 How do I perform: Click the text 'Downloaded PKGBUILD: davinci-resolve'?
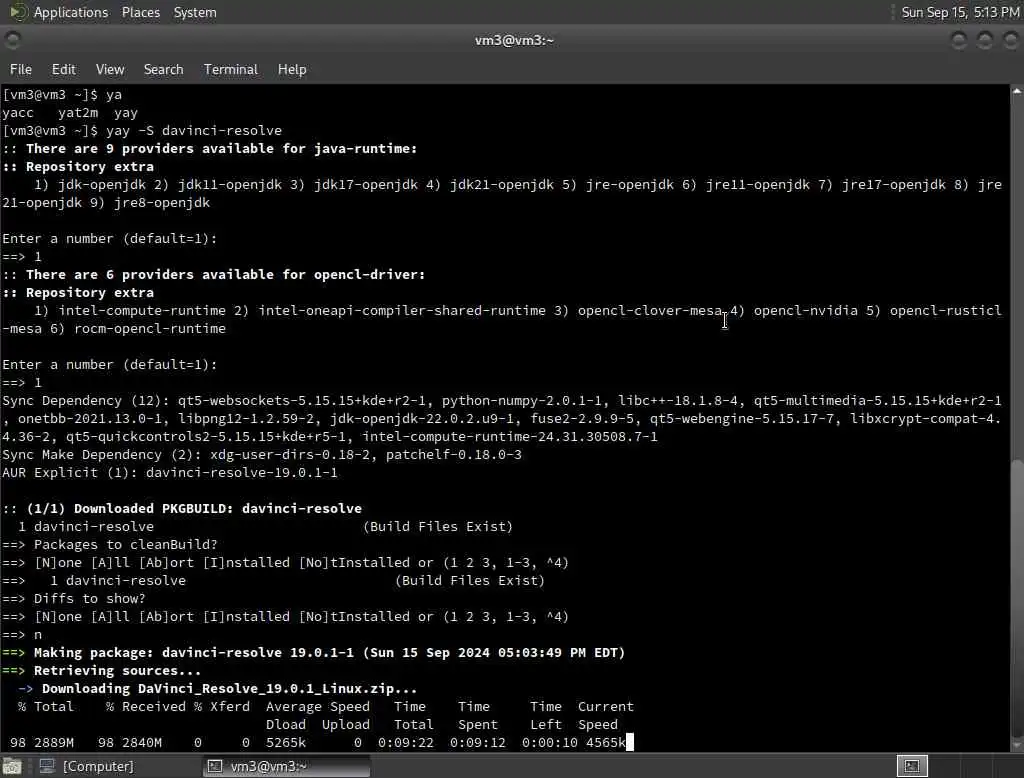[217, 509]
